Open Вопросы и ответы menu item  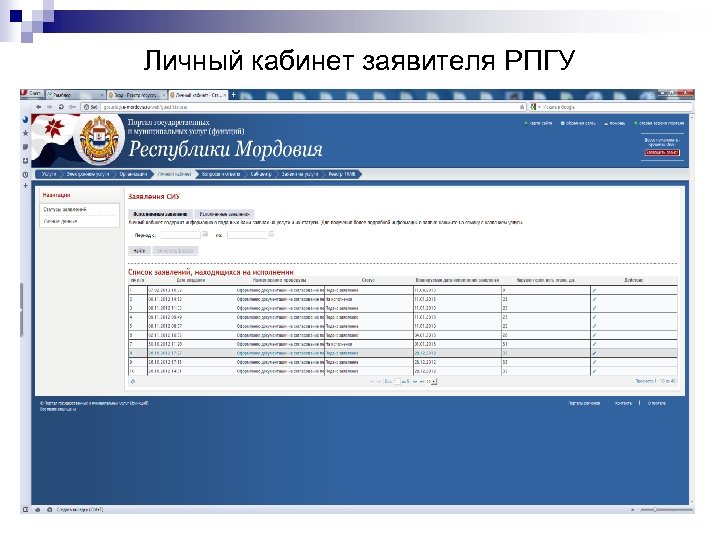tap(221, 174)
